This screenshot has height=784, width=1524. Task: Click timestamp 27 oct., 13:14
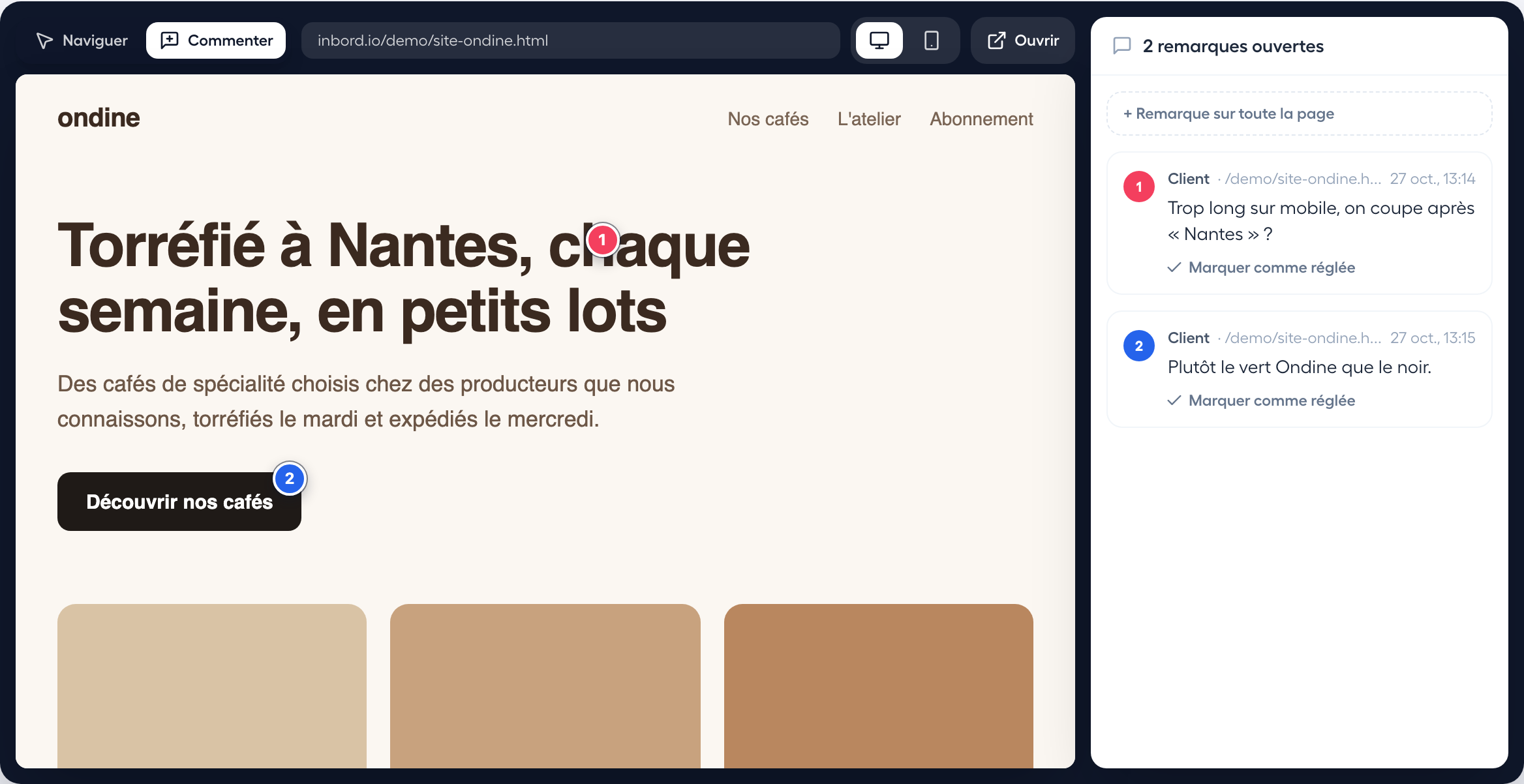pos(1433,179)
